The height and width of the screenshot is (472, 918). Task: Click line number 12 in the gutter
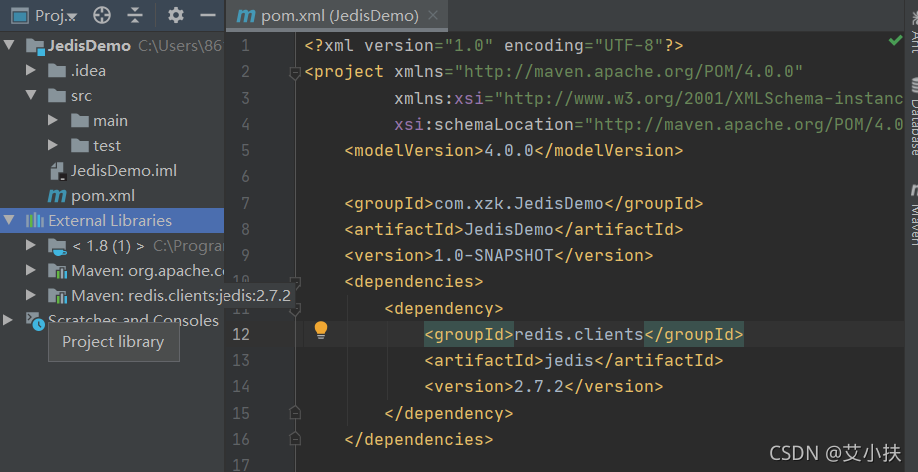pyautogui.click(x=241, y=334)
